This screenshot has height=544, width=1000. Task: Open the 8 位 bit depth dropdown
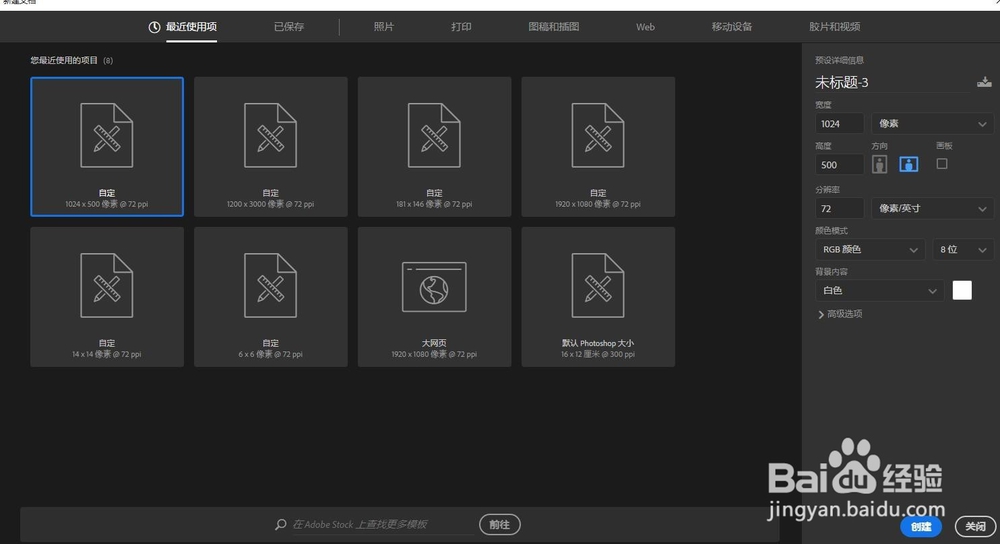(x=962, y=249)
